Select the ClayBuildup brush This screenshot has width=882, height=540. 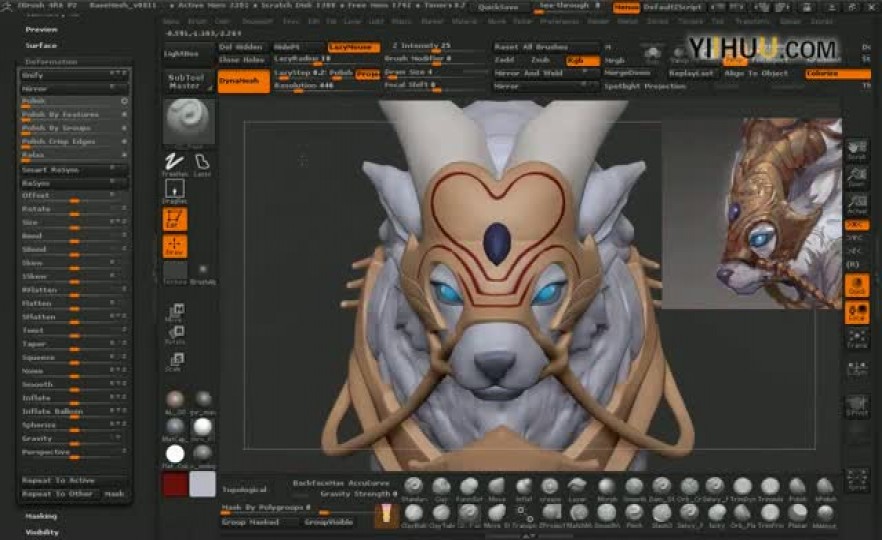point(414,515)
